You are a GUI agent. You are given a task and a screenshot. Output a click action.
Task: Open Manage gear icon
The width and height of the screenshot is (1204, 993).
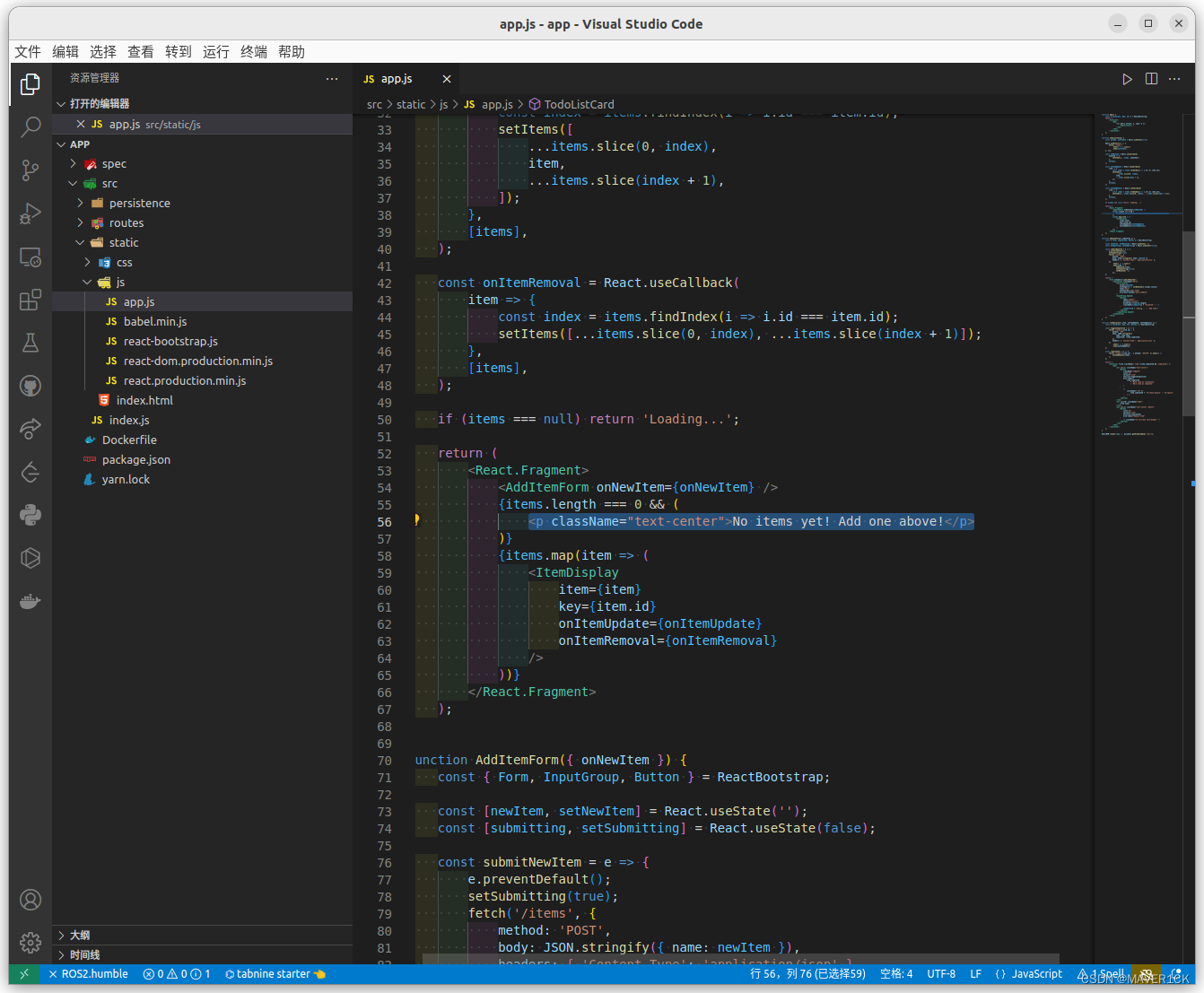31,943
